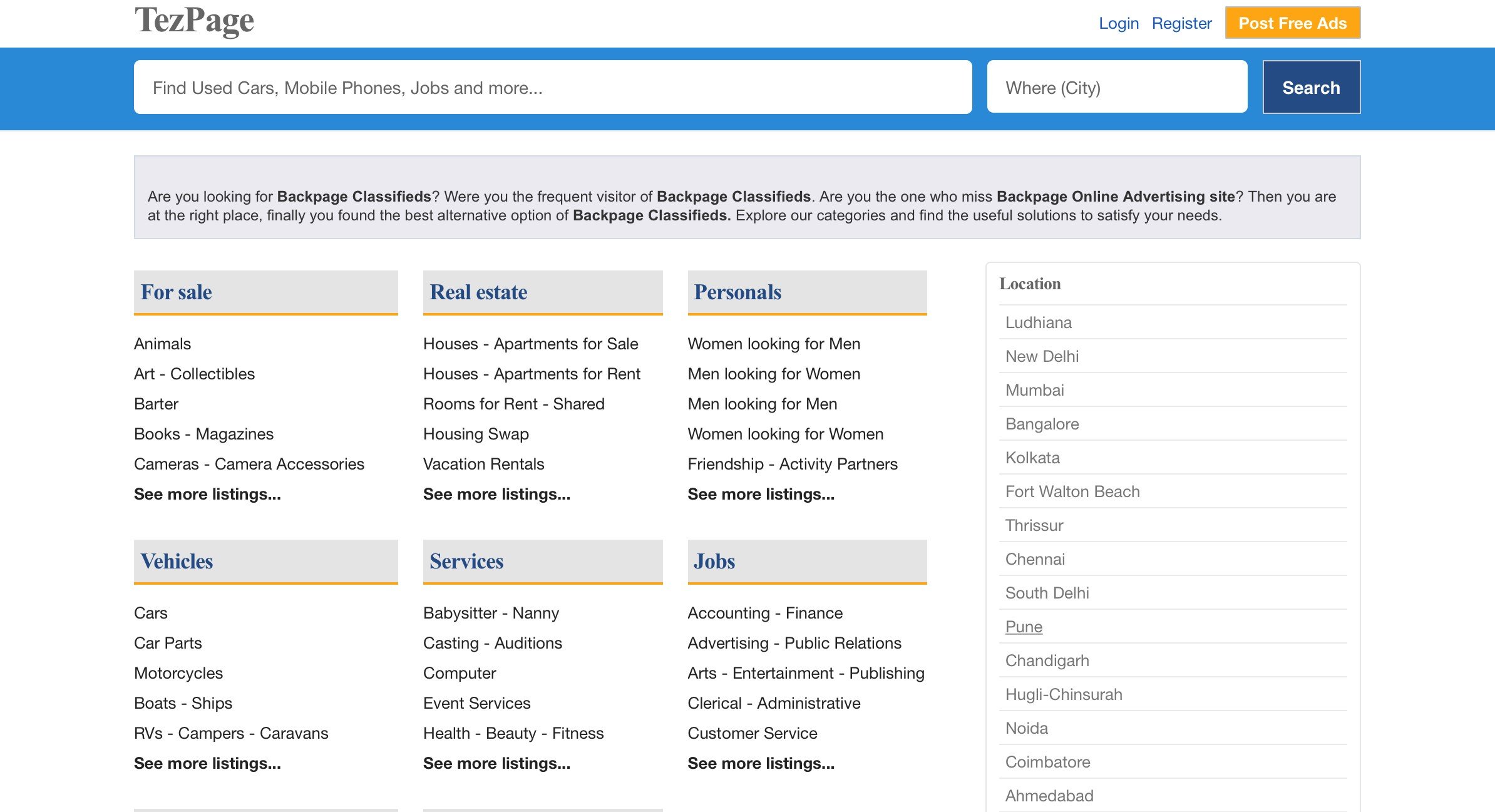Expand See more listings under Personals
1495x812 pixels.
[761, 493]
